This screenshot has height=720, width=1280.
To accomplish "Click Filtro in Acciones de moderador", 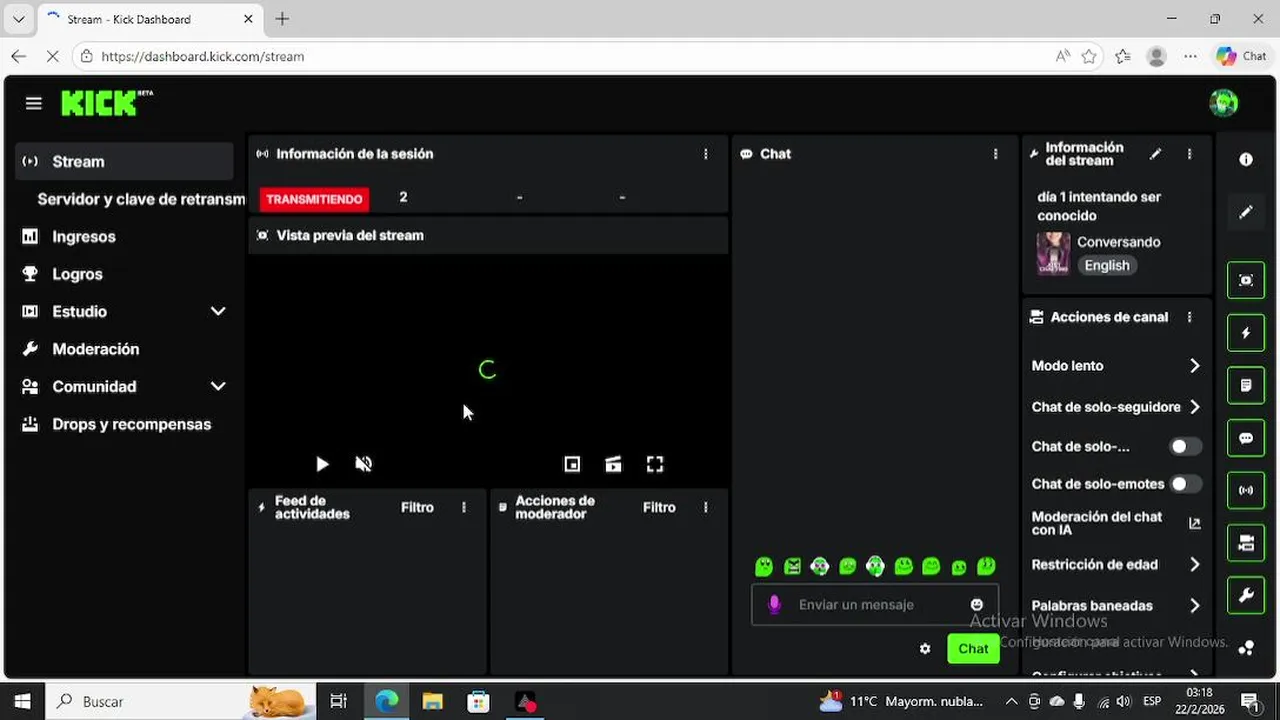I will [x=659, y=507].
